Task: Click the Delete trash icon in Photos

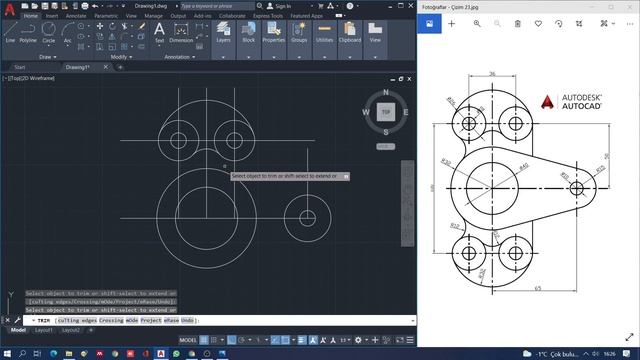Action: click(x=518, y=24)
